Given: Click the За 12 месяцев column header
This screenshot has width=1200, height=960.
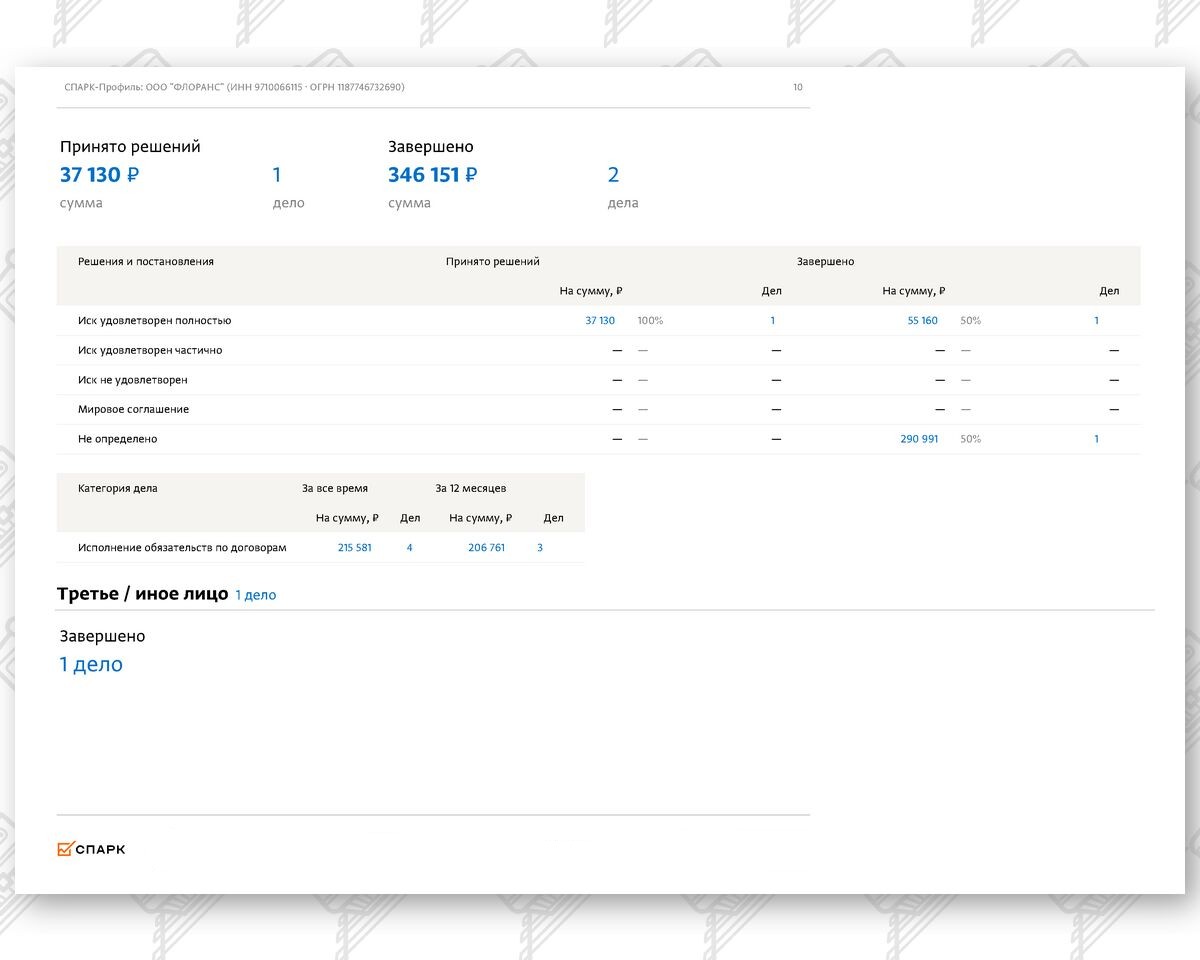Looking at the screenshot, I should tap(470, 489).
